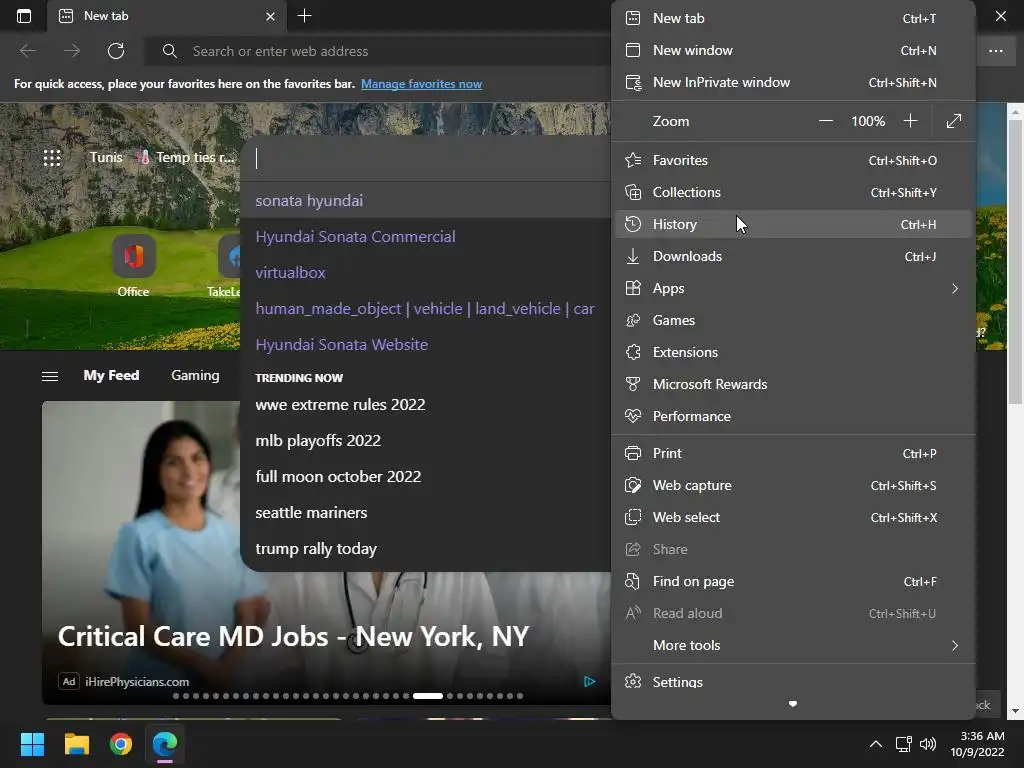Expand the Apps submenu

(x=793, y=288)
